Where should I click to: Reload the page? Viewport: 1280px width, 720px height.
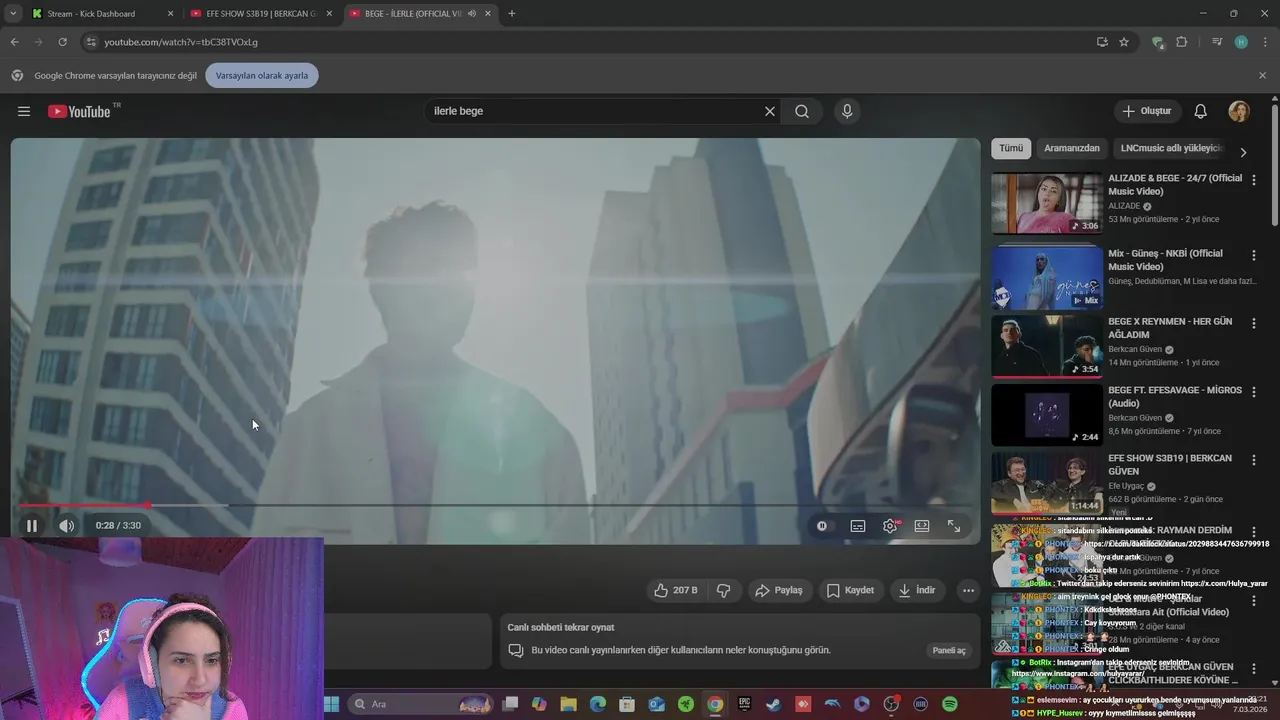pyautogui.click(x=62, y=42)
